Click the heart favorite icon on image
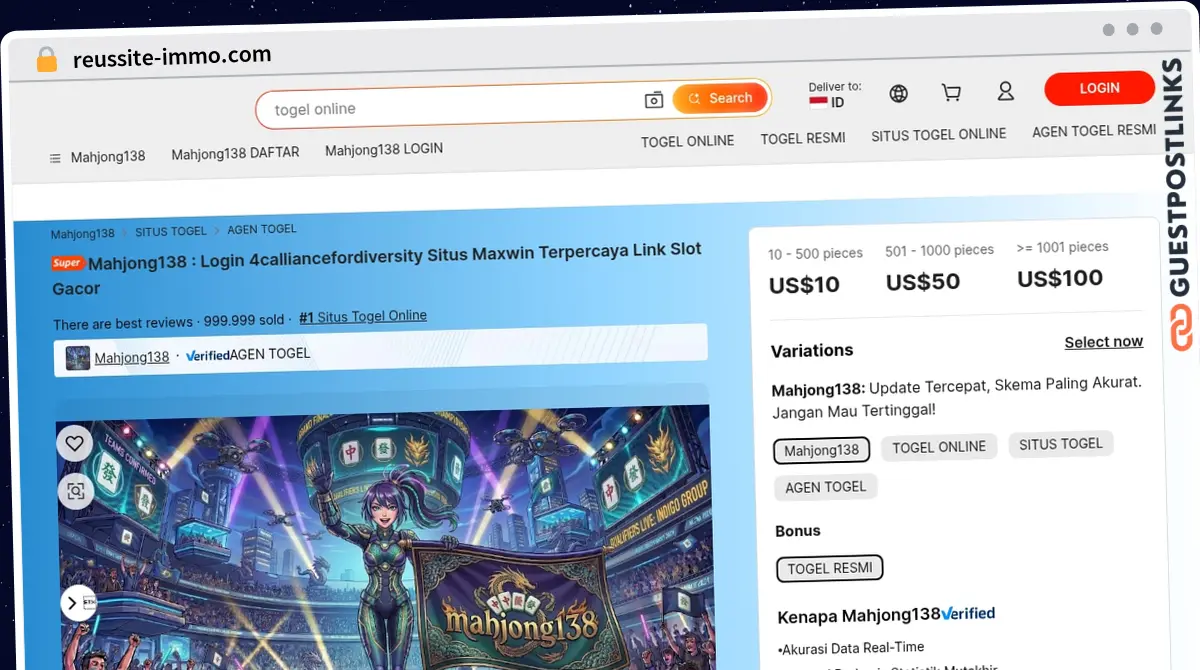The image size is (1200, 670). (x=75, y=443)
